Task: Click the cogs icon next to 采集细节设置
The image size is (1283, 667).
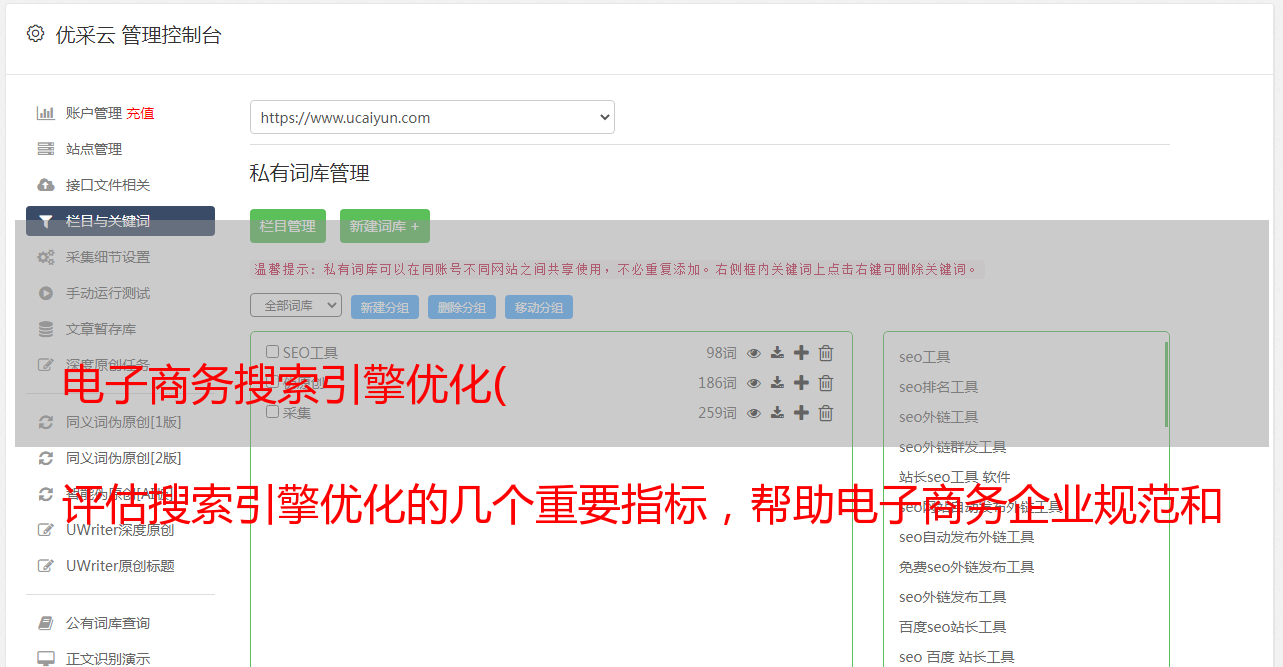Action: tap(46, 257)
